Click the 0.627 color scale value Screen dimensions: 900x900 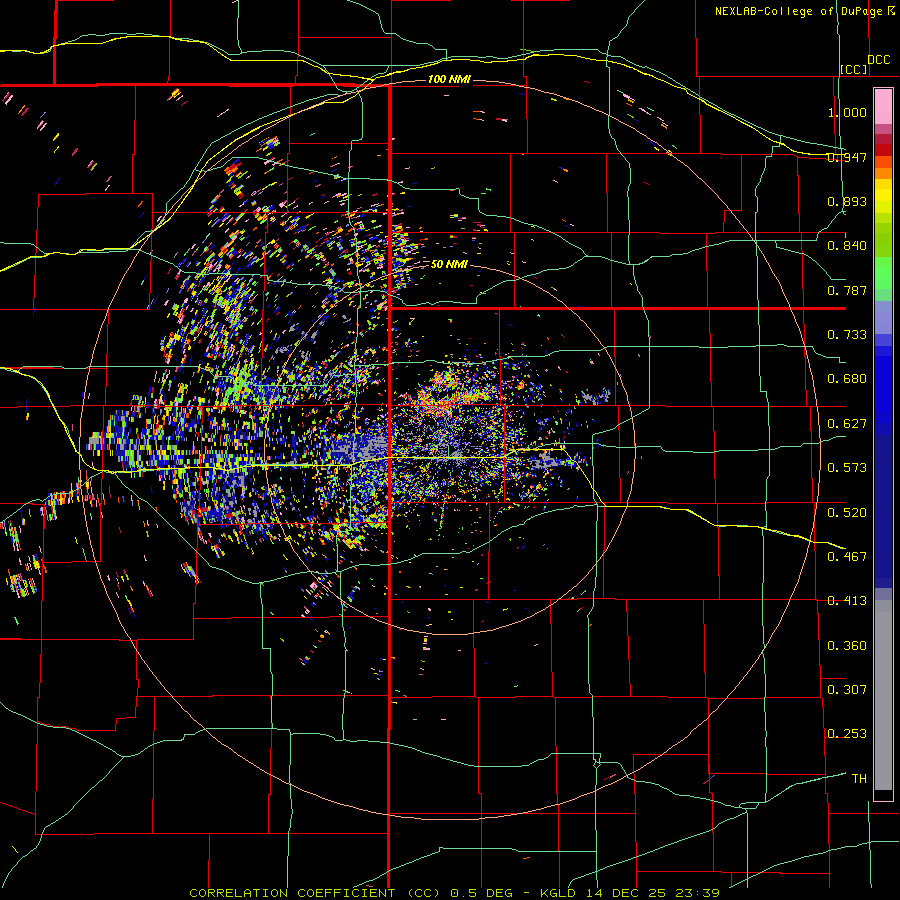pos(847,424)
